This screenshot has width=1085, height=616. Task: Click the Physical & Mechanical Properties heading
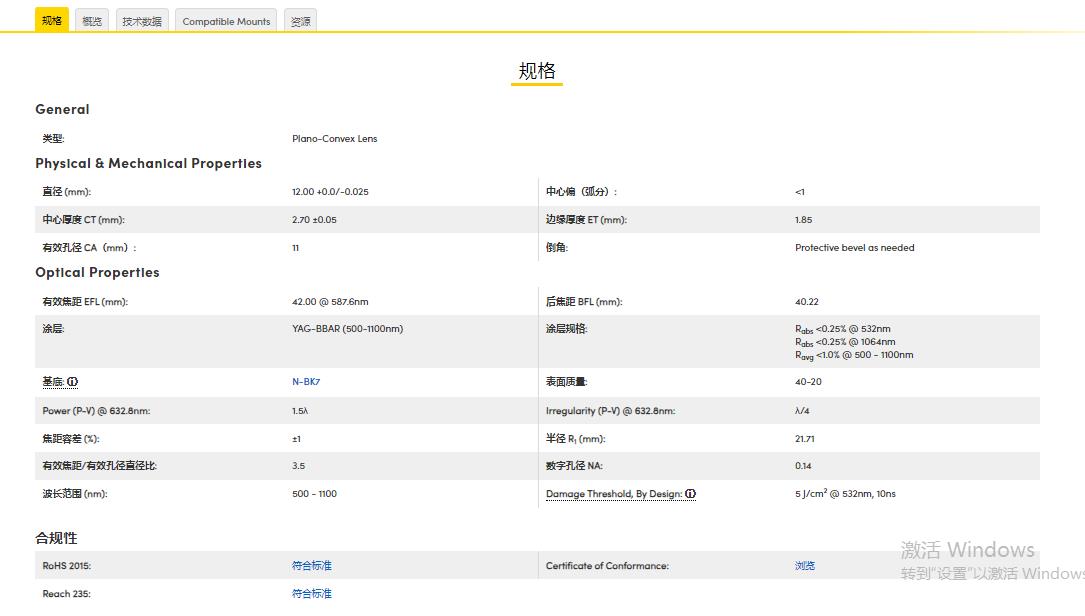click(148, 163)
